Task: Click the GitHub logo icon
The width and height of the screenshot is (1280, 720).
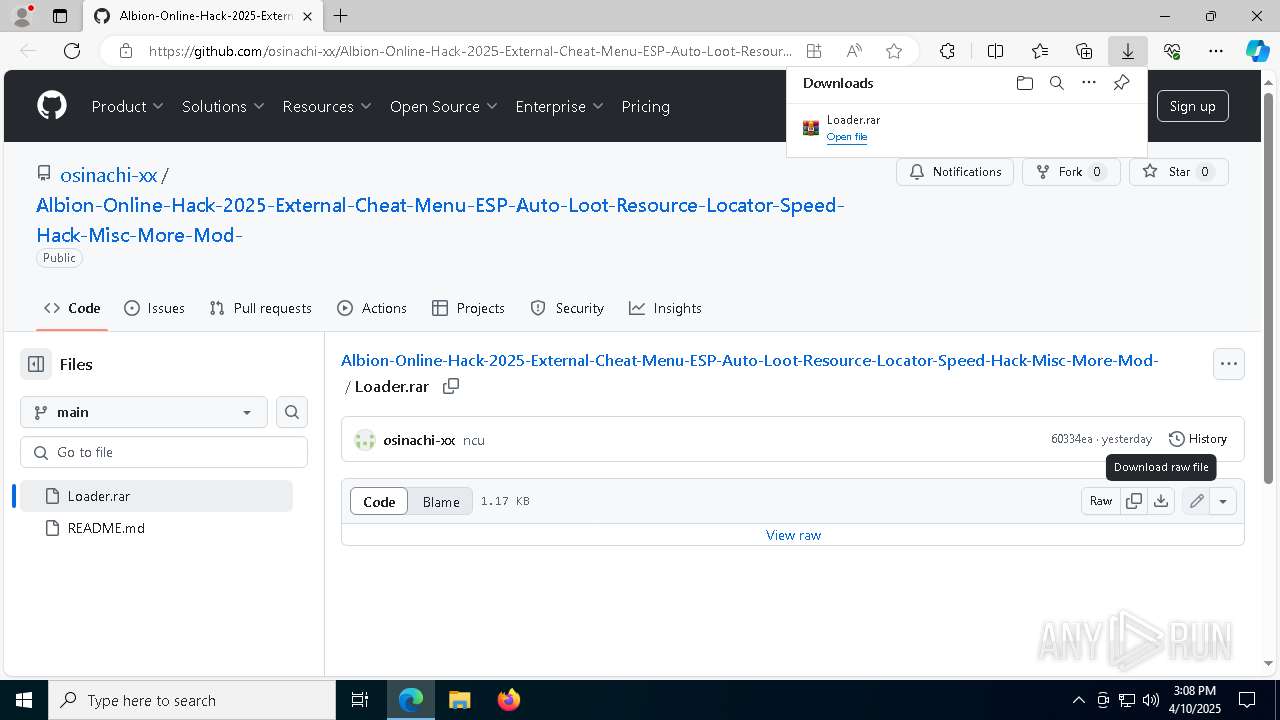Action: tap(52, 106)
